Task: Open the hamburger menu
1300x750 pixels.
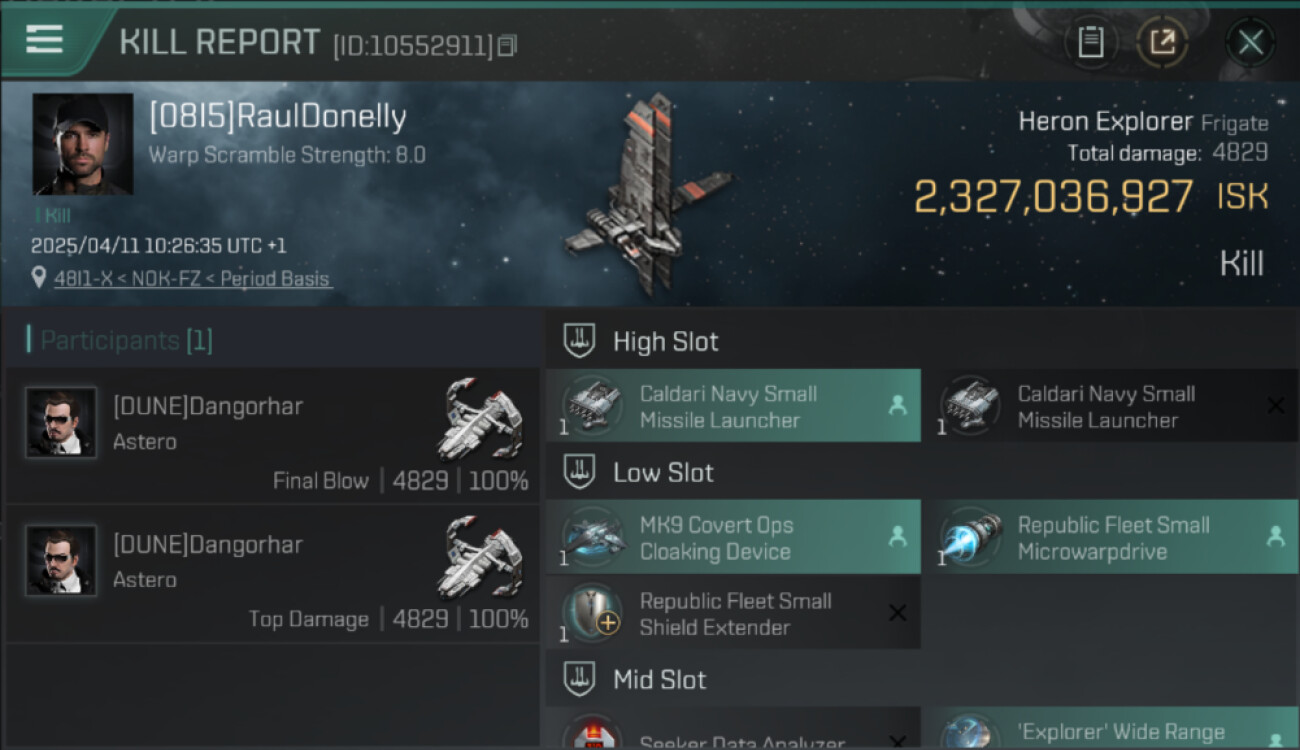Action: click(x=45, y=40)
